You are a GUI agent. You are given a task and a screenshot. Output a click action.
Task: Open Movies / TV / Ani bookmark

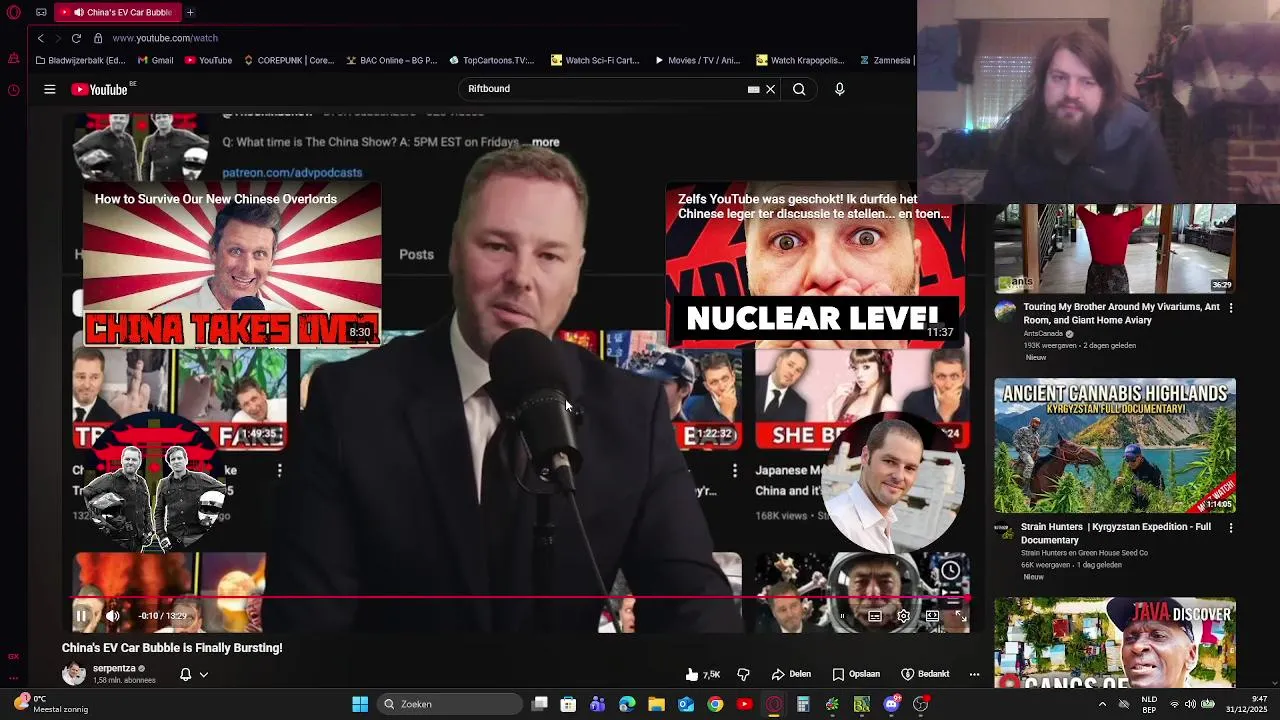[x=697, y=60]
